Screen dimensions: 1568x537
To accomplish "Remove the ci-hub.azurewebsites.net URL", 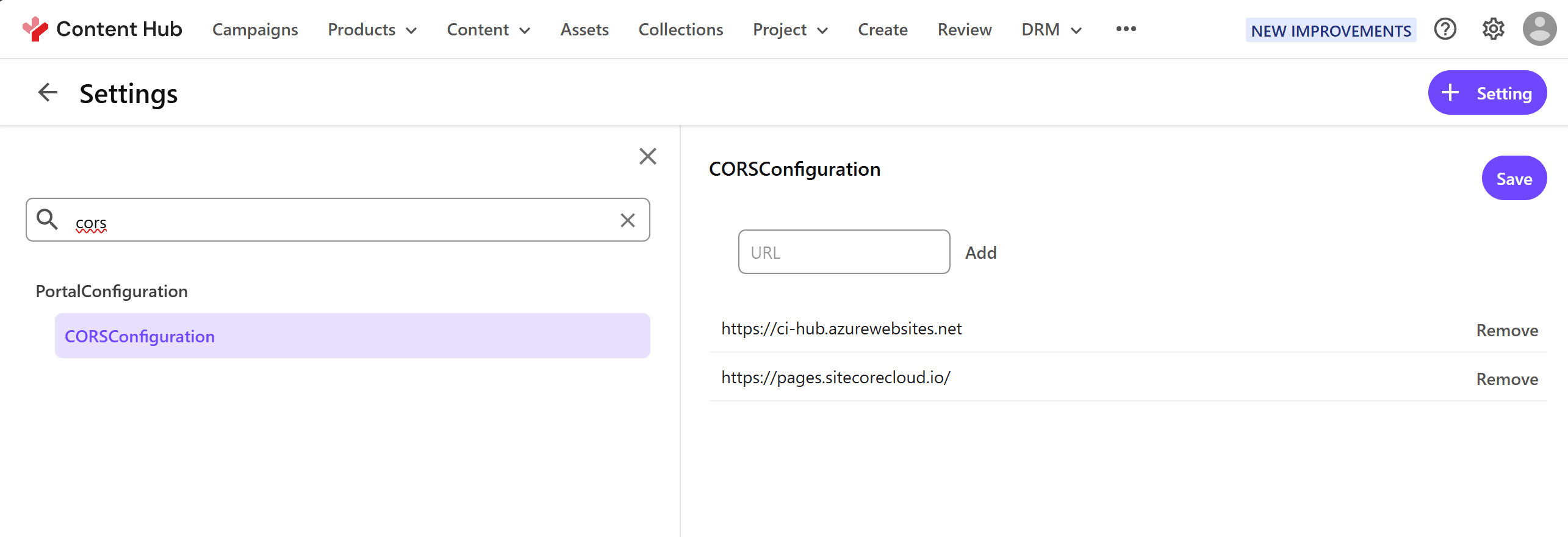I will click(1506, 330).
